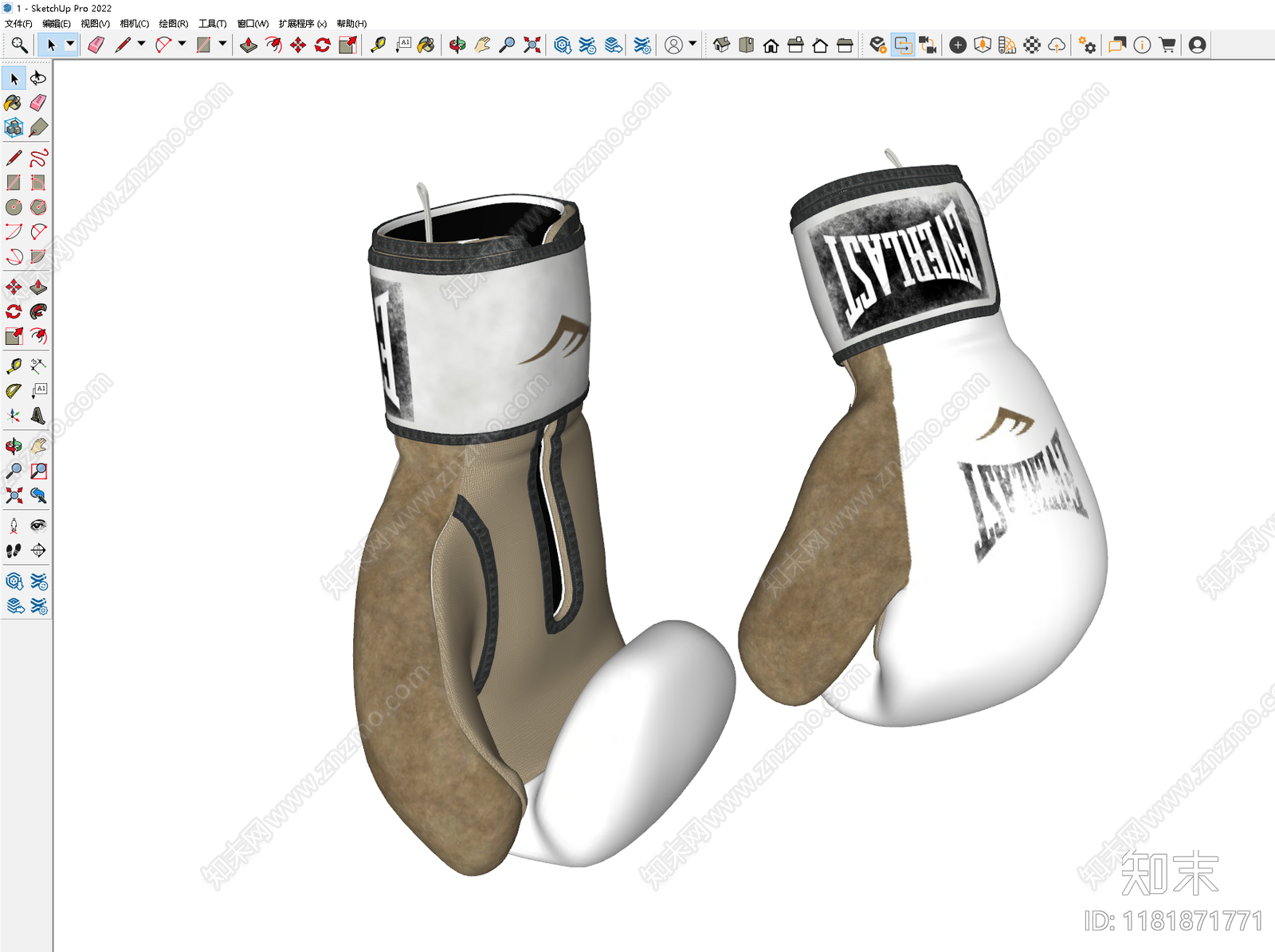Viewport: 1275px width, 952px height.
Task: Expand the Arc tool dropdown arrow
Action: pos(182,45)
